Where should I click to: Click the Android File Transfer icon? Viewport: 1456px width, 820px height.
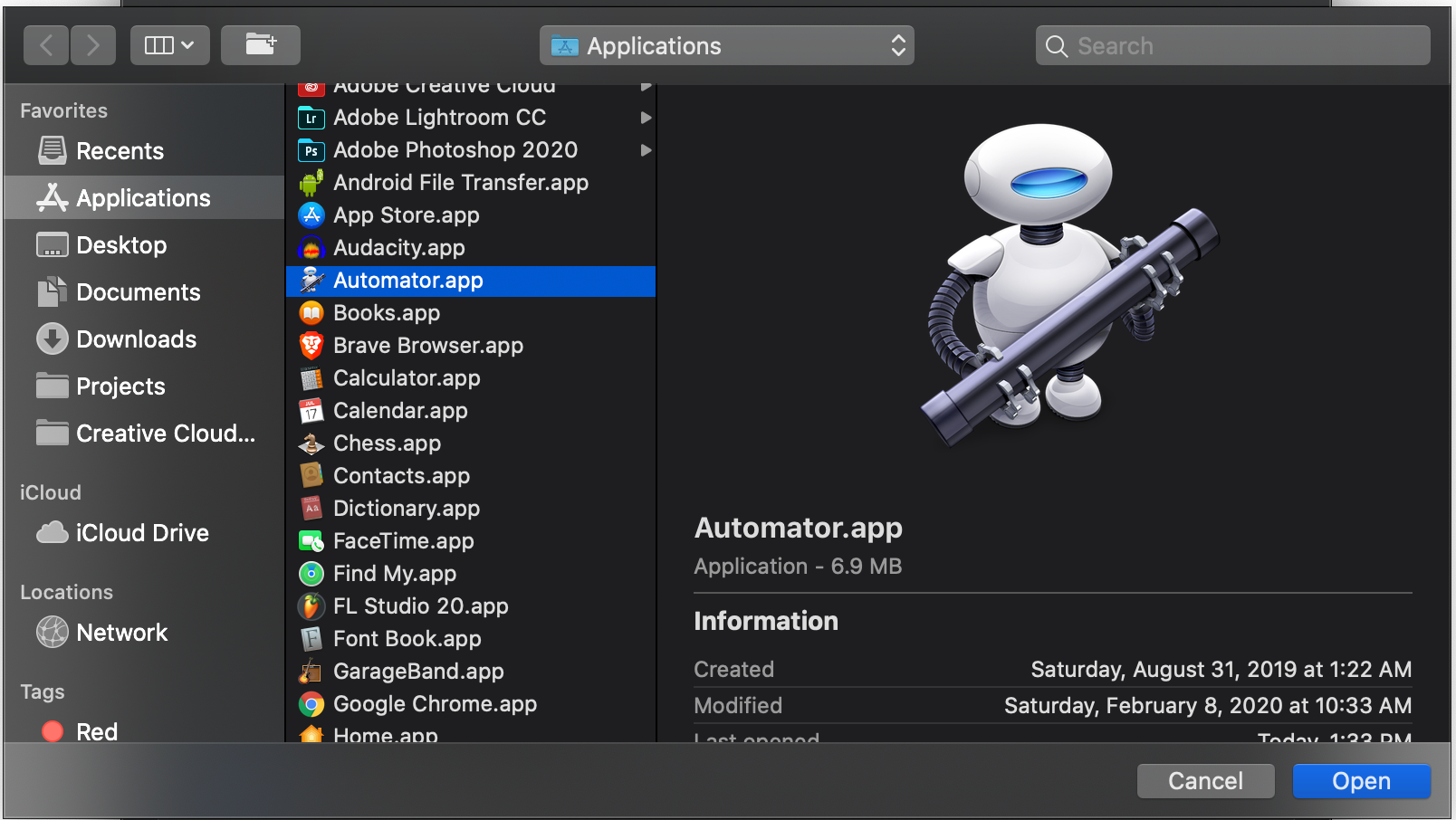tap(311, 183)
